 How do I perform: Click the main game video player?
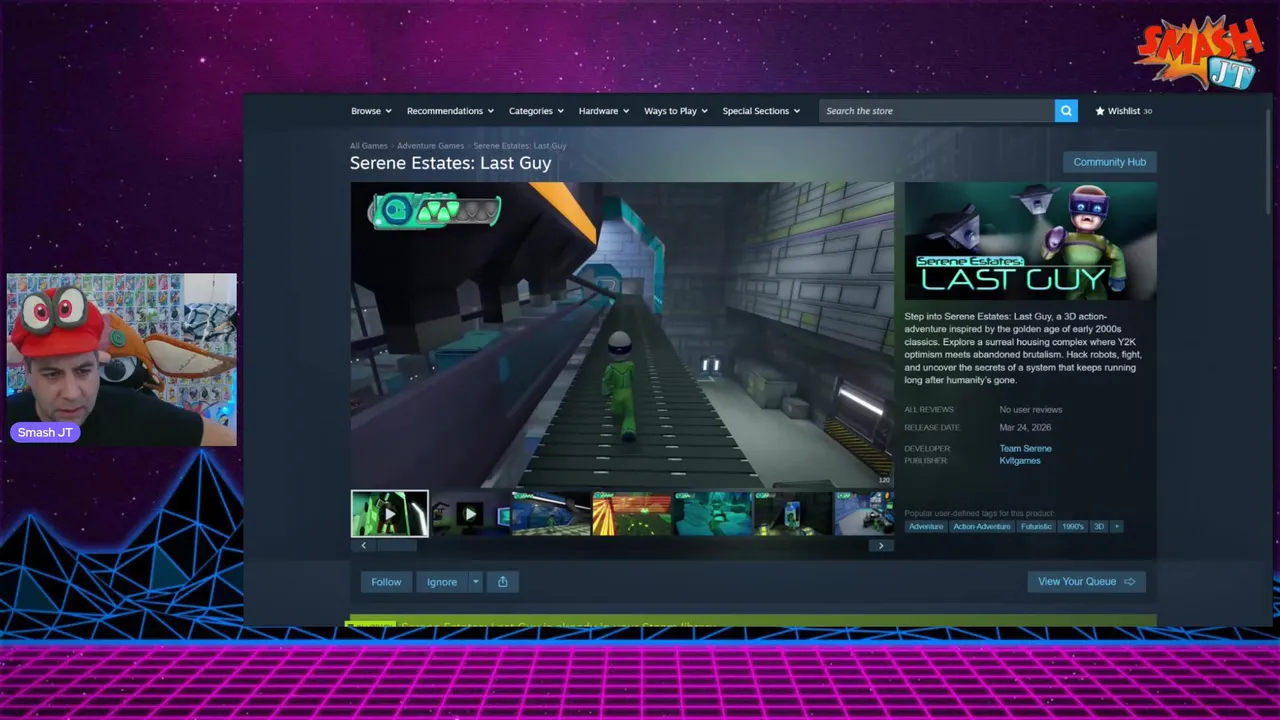(x=622, y=335)
